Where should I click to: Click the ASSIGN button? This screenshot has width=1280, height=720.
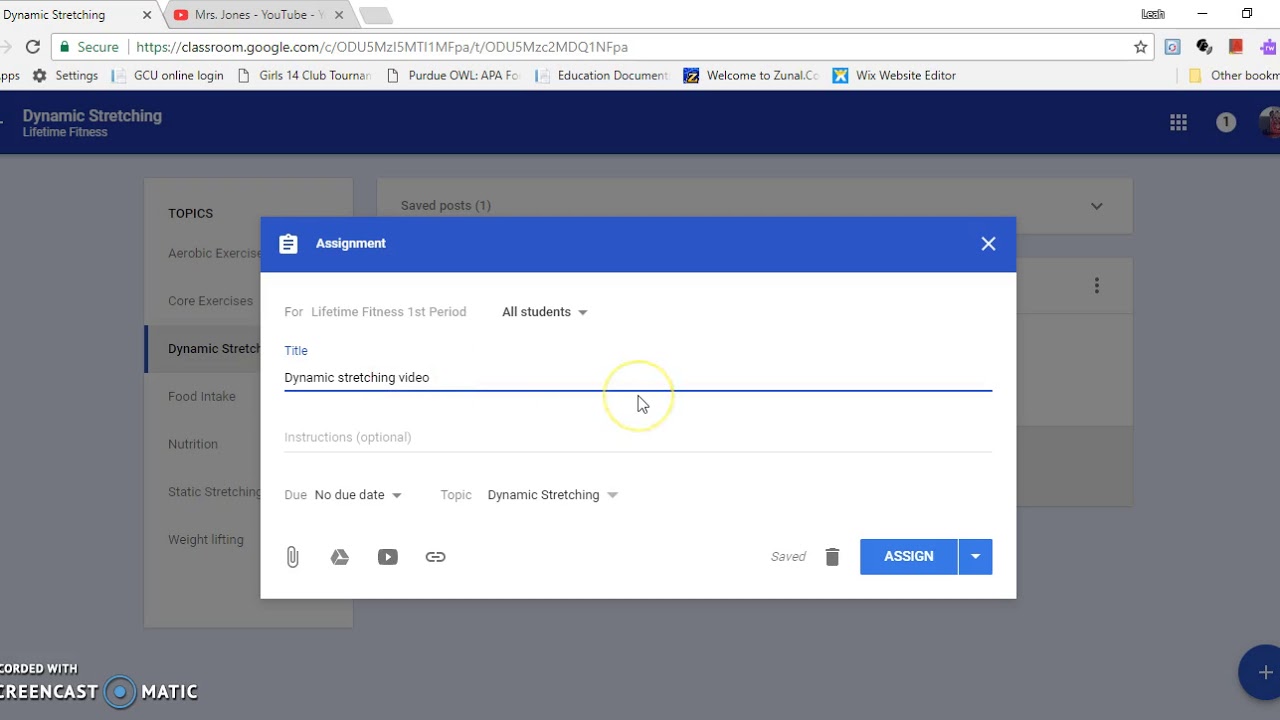(x=909, y=557)
